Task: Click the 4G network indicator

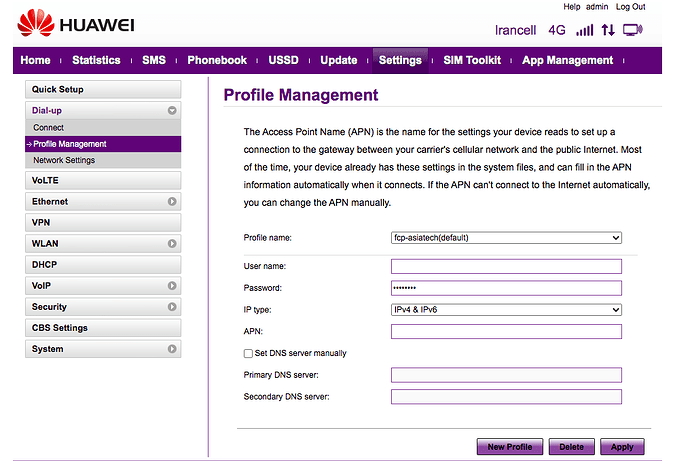Action: coord(557,30)
